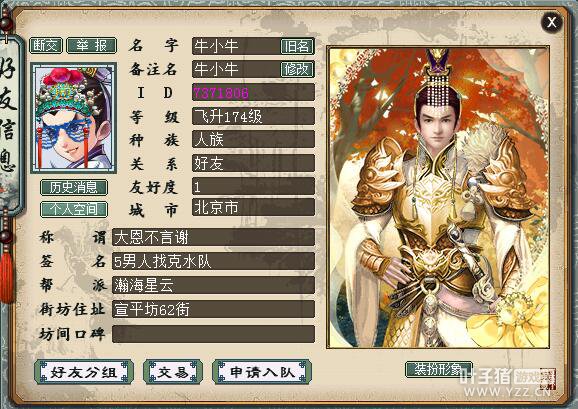Click the 称谓 title field 大恩不言谢
578x409 pixels.
click(x=213, y=237)
